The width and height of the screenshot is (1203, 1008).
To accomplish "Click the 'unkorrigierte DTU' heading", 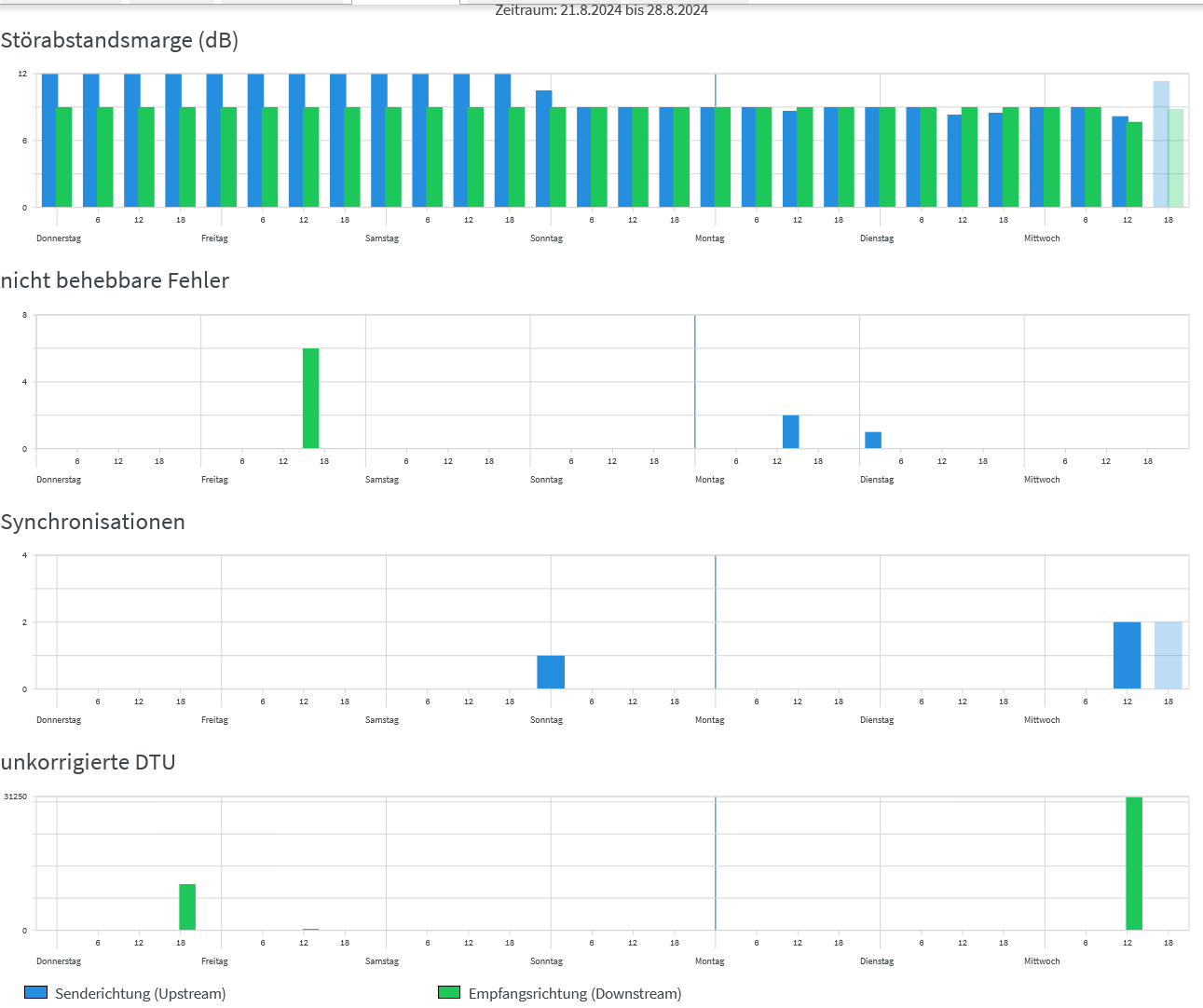I will pyautogui.click(x=88, y=762).
